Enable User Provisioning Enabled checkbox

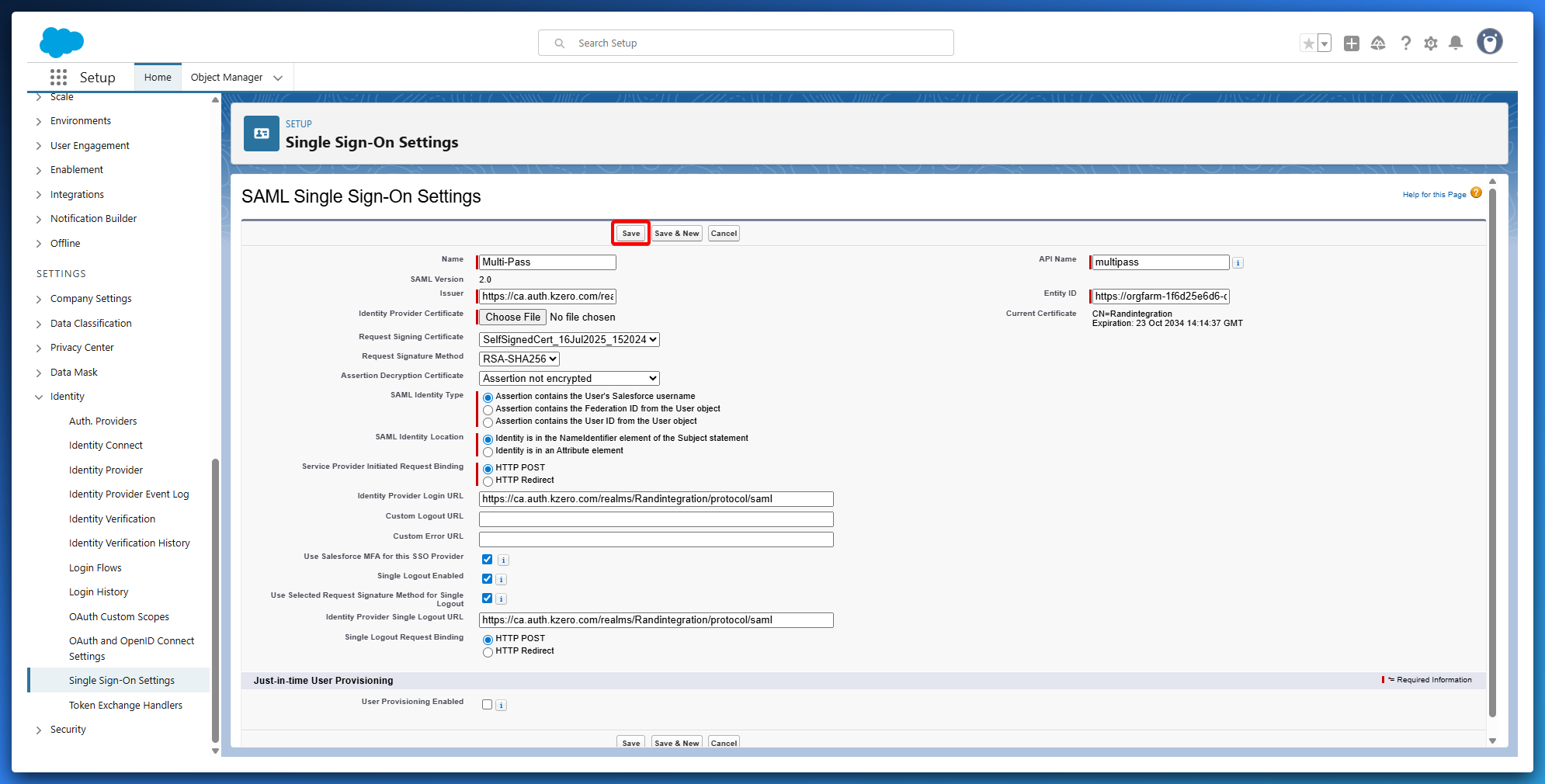tap(488, 705)
